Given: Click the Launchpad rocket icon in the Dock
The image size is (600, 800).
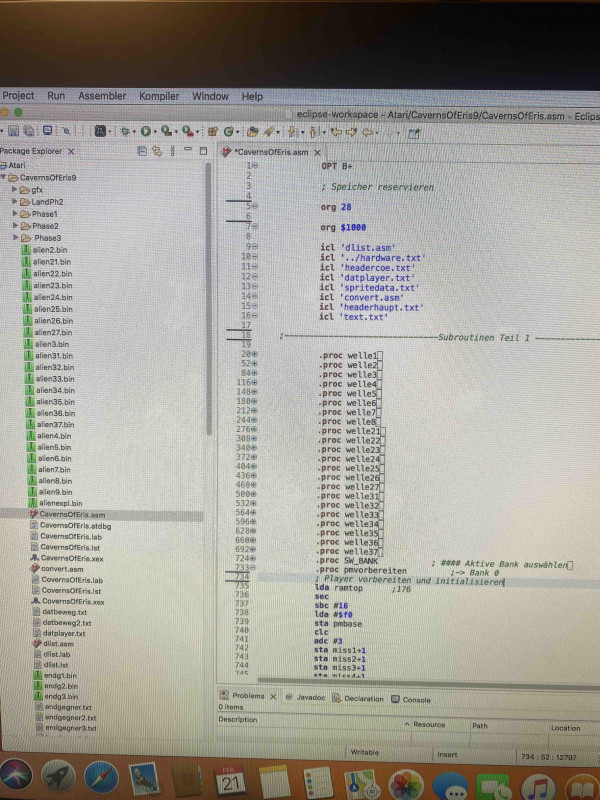Looking at the screenshot, I should tap(60, 777).
